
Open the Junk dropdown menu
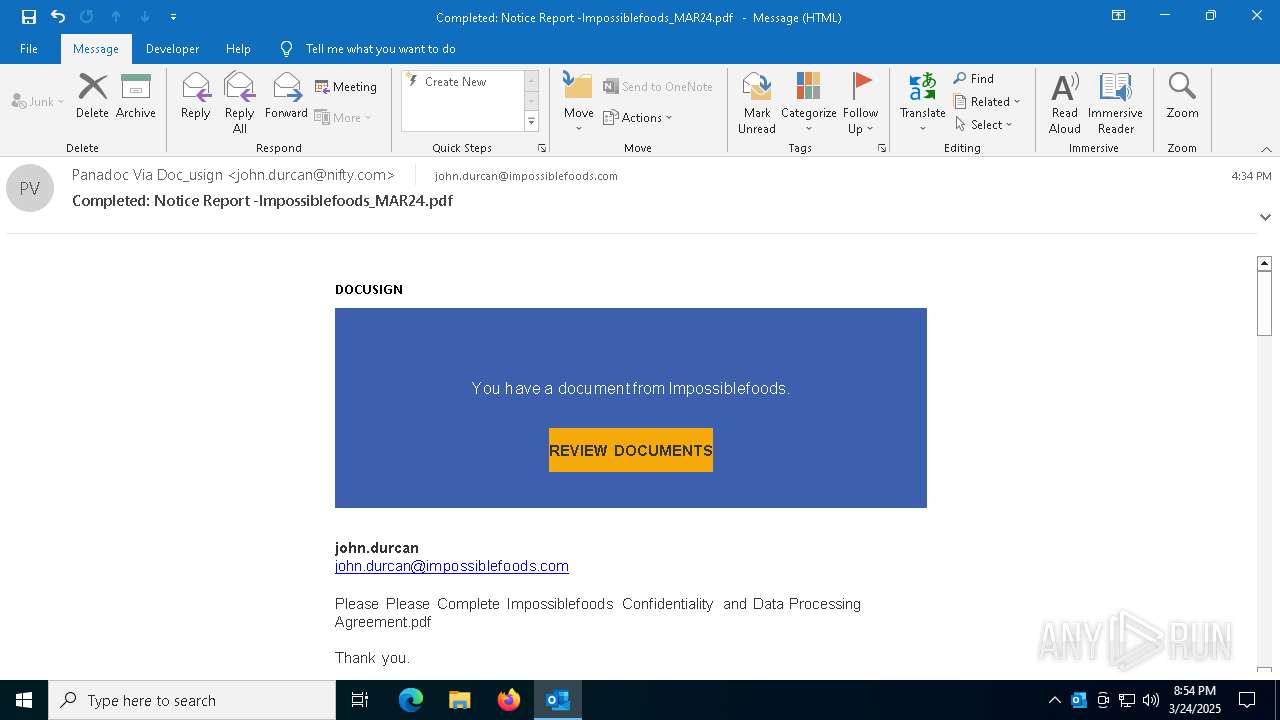click(38, 101)
